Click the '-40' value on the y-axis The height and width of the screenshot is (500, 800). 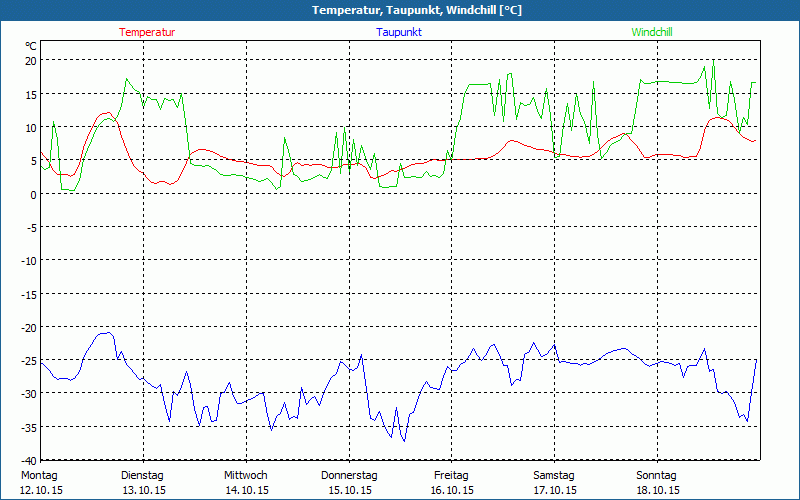[x=29, y=461]
